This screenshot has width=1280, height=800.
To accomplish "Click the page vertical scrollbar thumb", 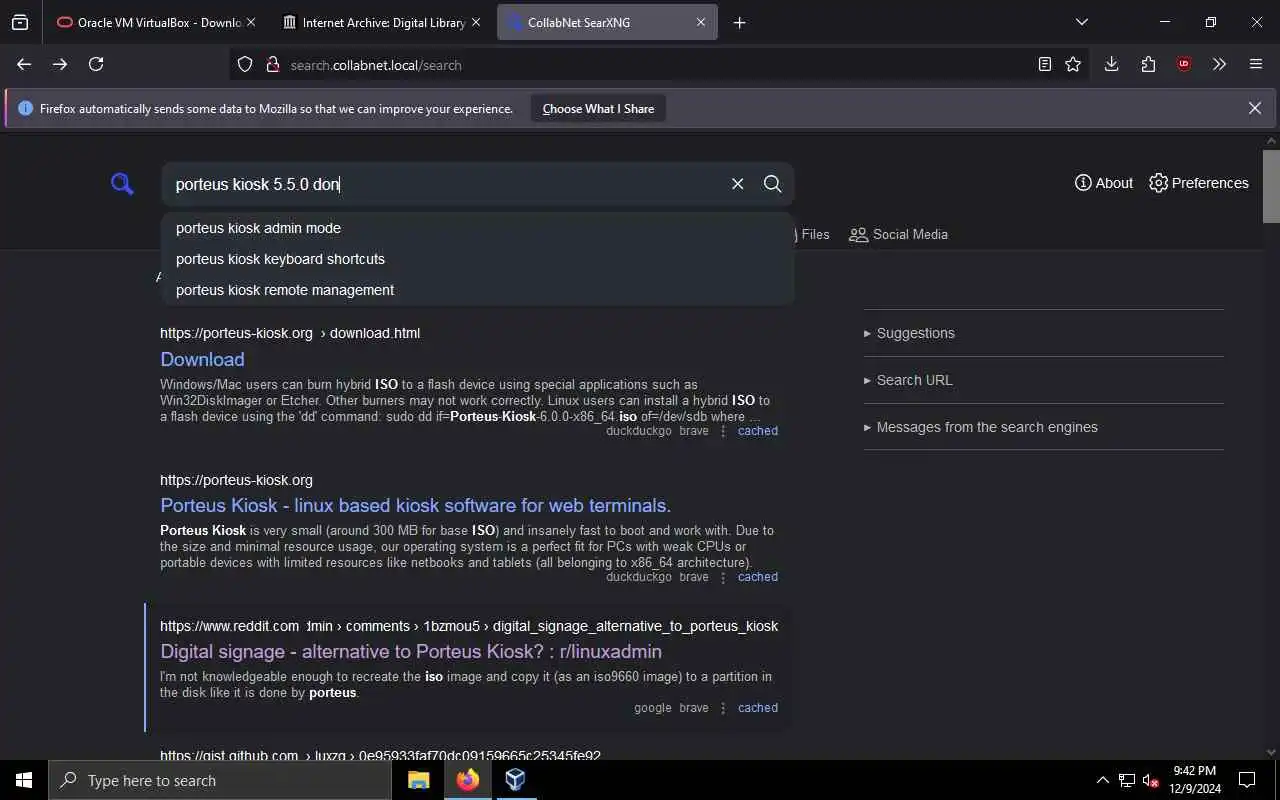I will click(x=1271, y=186).
